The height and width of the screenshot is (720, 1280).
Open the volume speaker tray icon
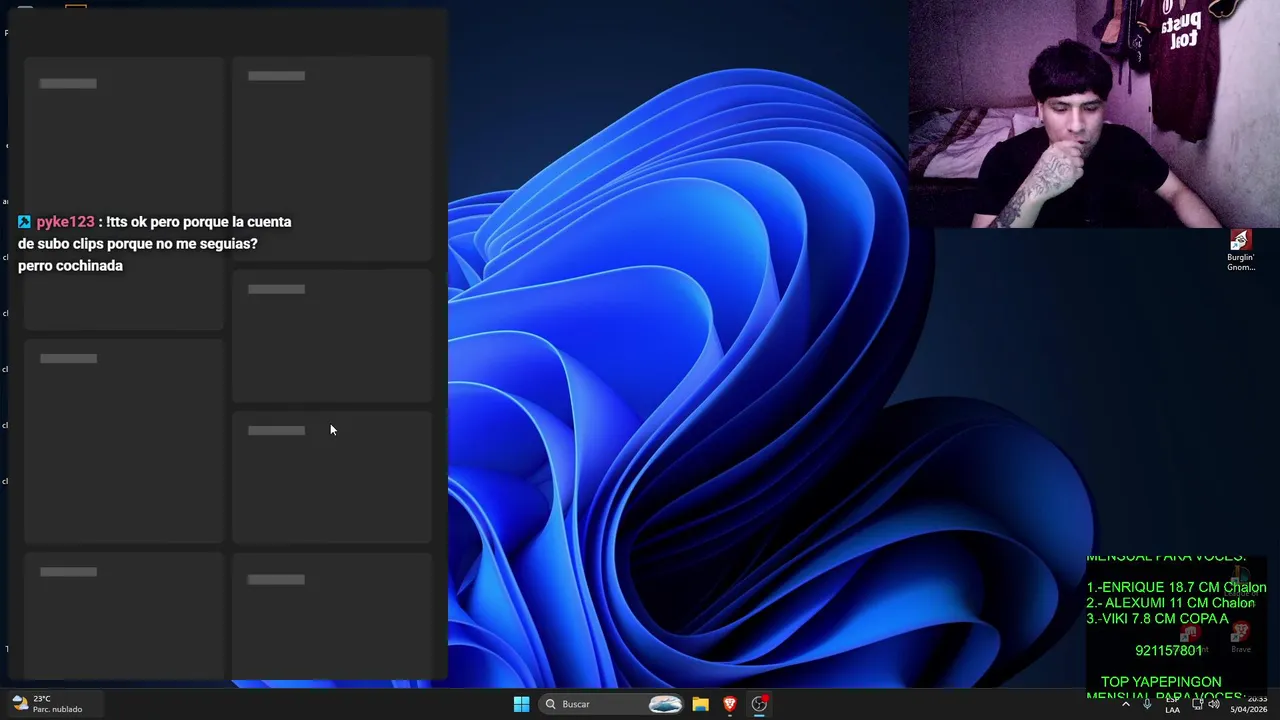tap(1214, 704)
